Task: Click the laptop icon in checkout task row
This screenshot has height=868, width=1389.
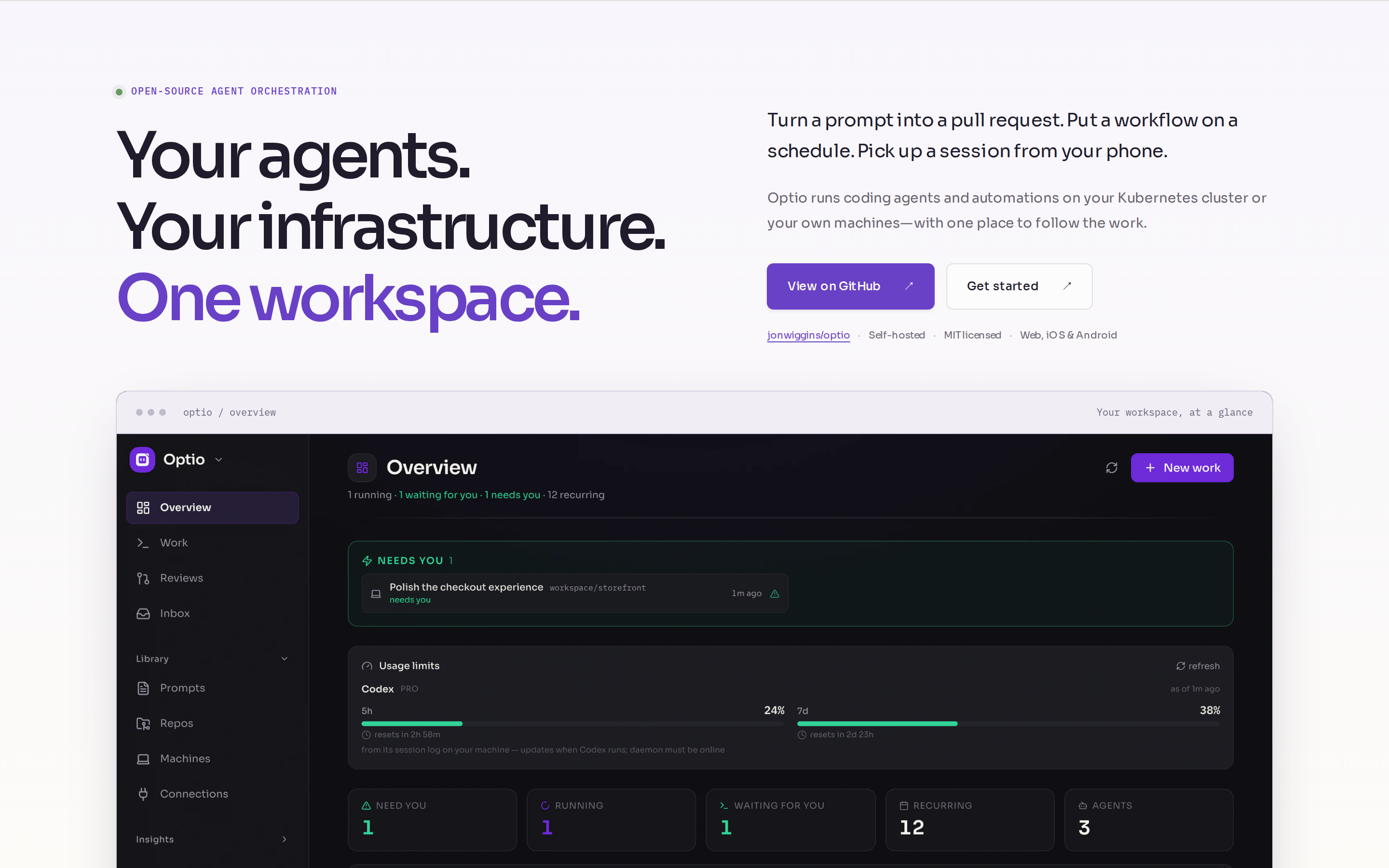Action: (x=376, y=594)
